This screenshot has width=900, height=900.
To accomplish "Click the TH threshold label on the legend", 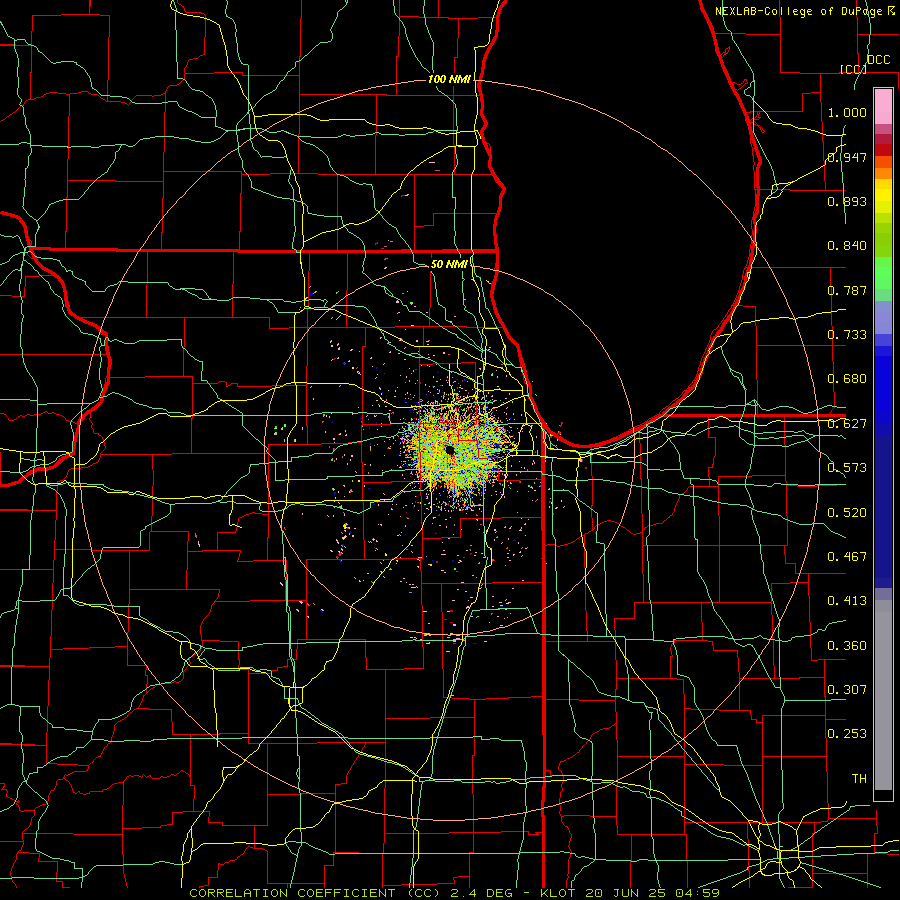I will [859, 779].
